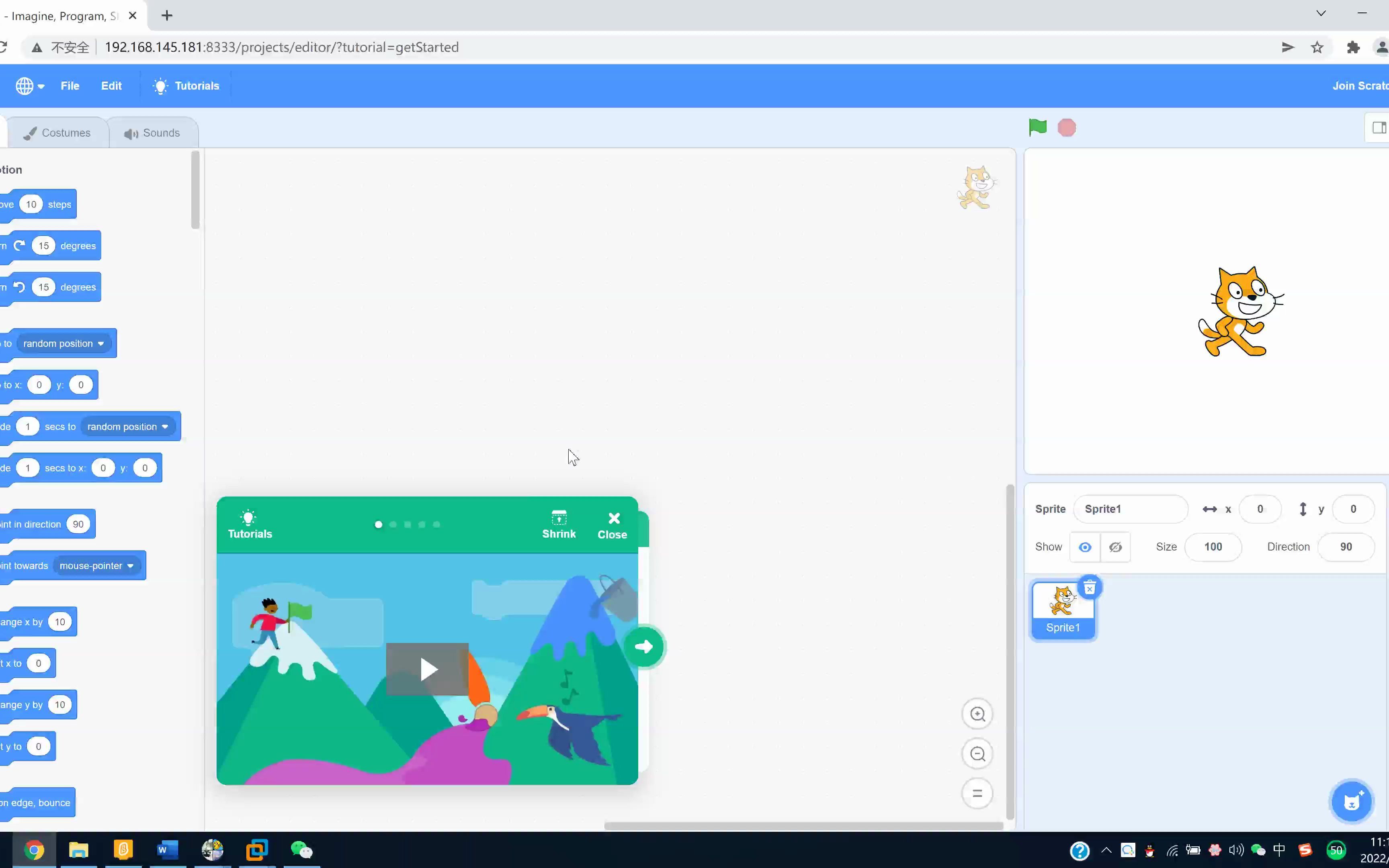Open the File menu
1389x868 pixels.
click(70, 86)
